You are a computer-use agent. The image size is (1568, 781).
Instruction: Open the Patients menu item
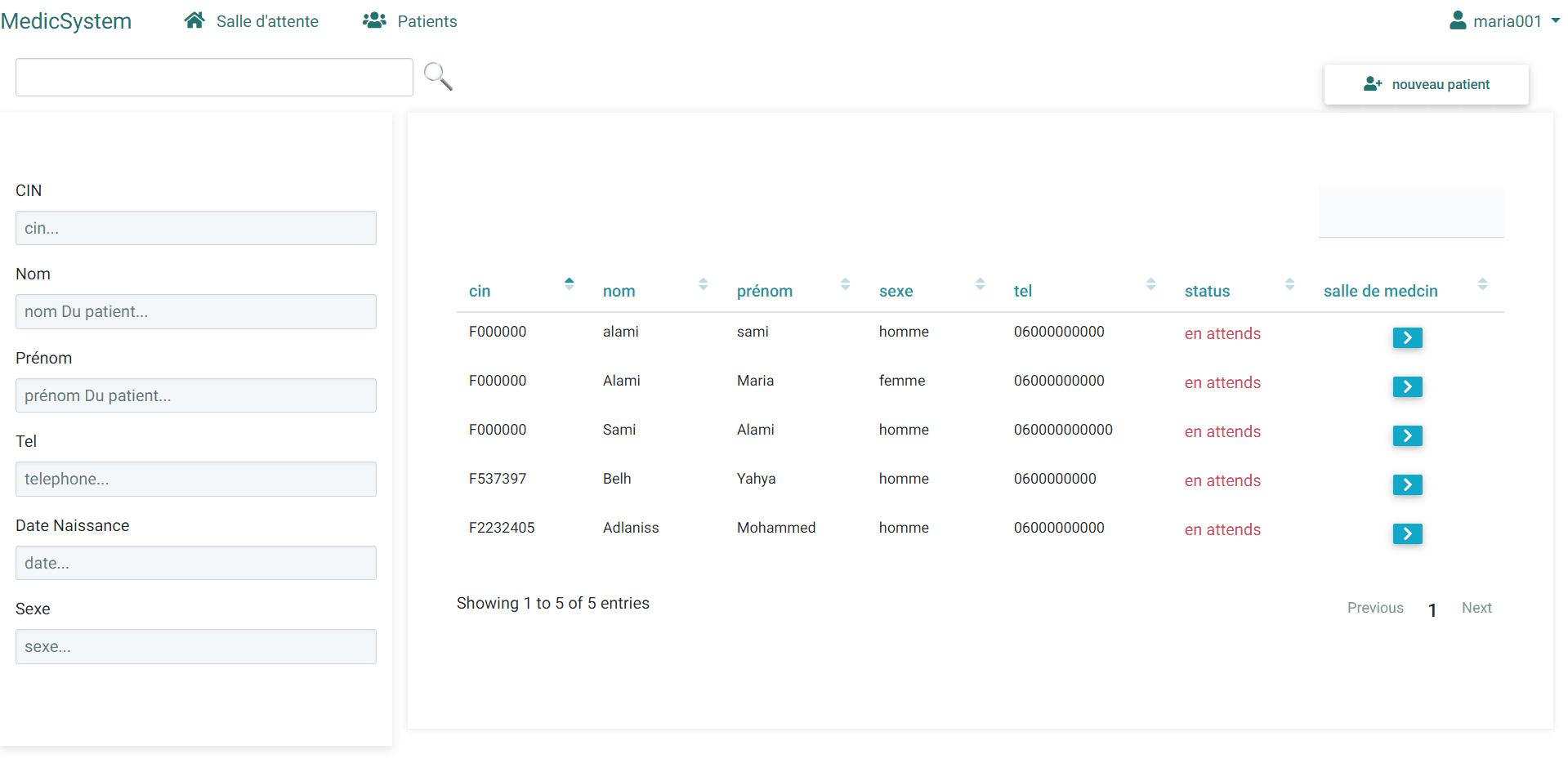[427, 21]
